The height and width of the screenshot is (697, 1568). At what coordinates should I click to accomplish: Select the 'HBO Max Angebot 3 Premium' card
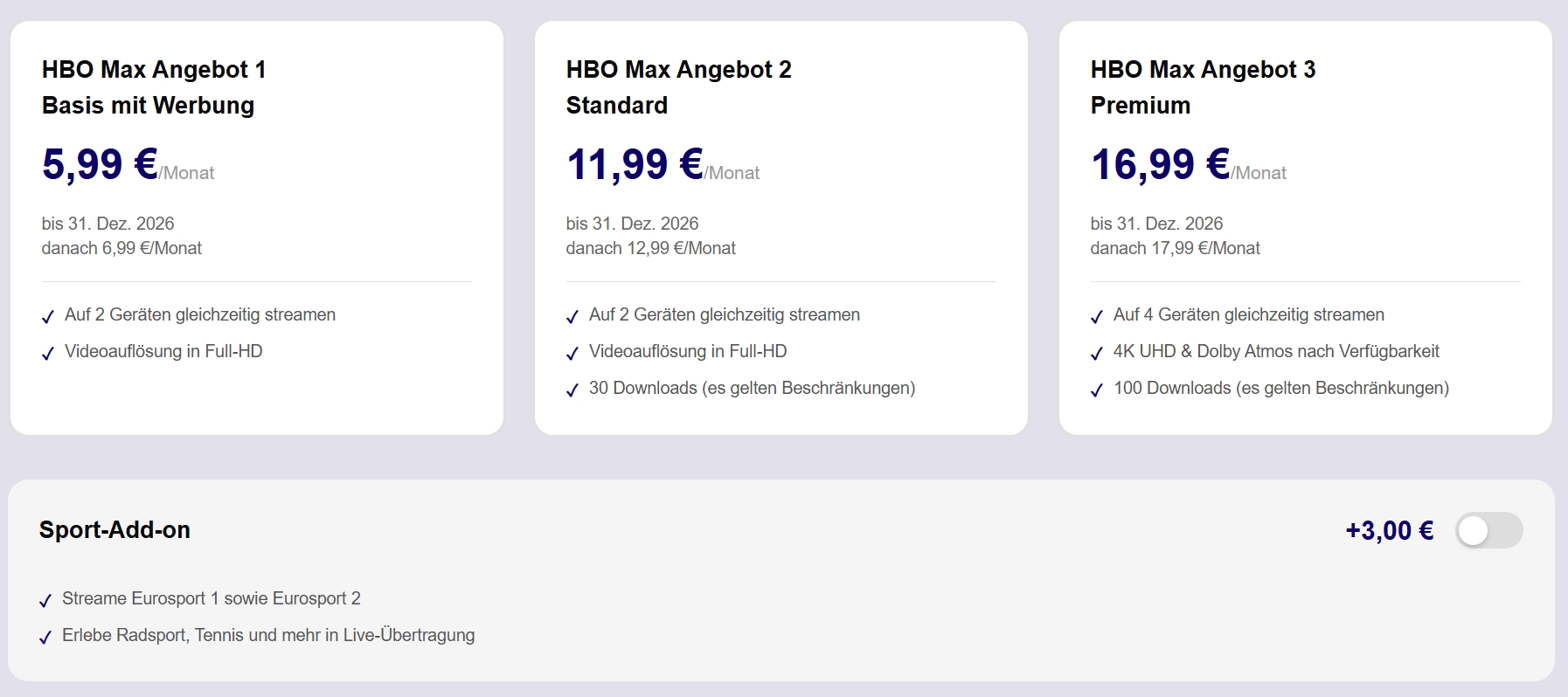[x=1305, y=227]
